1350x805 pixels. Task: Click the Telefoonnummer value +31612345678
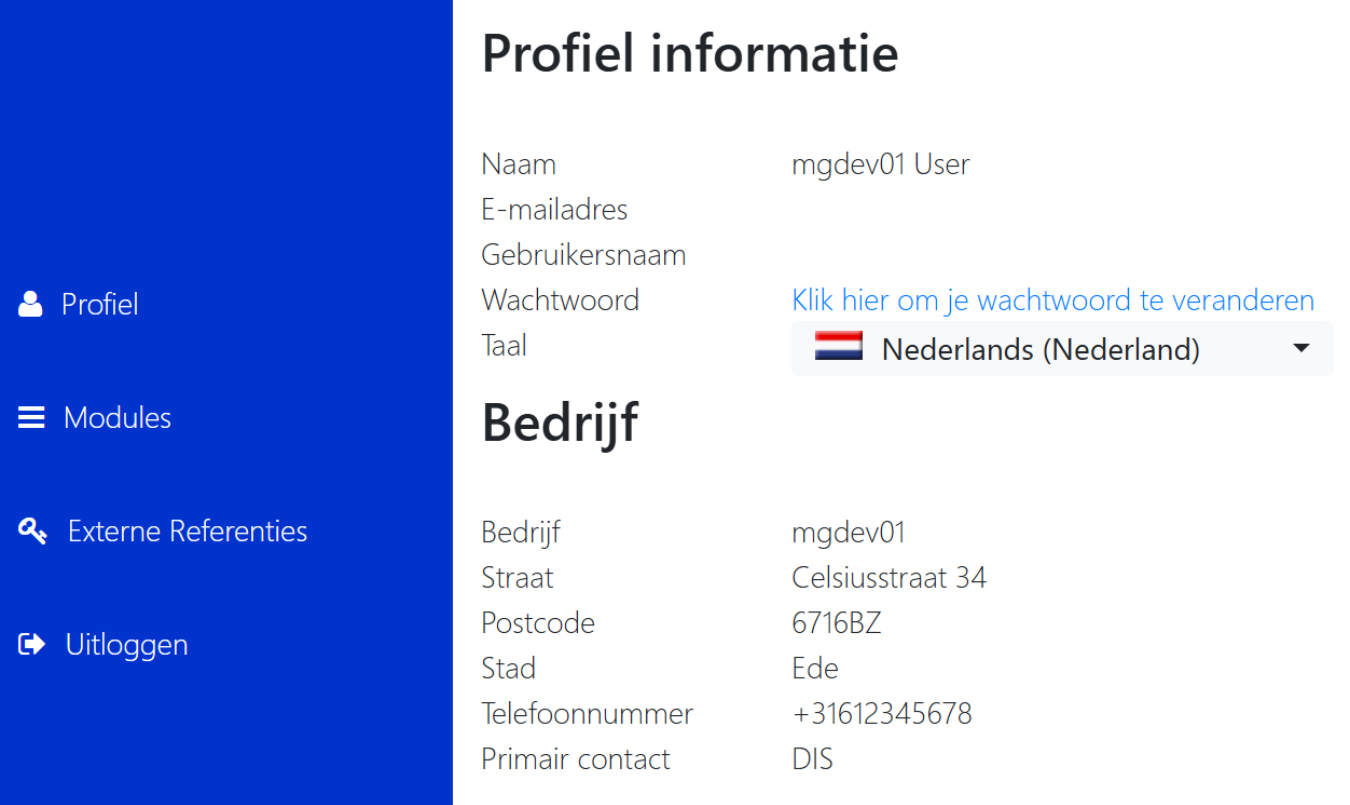coord(881,712)
